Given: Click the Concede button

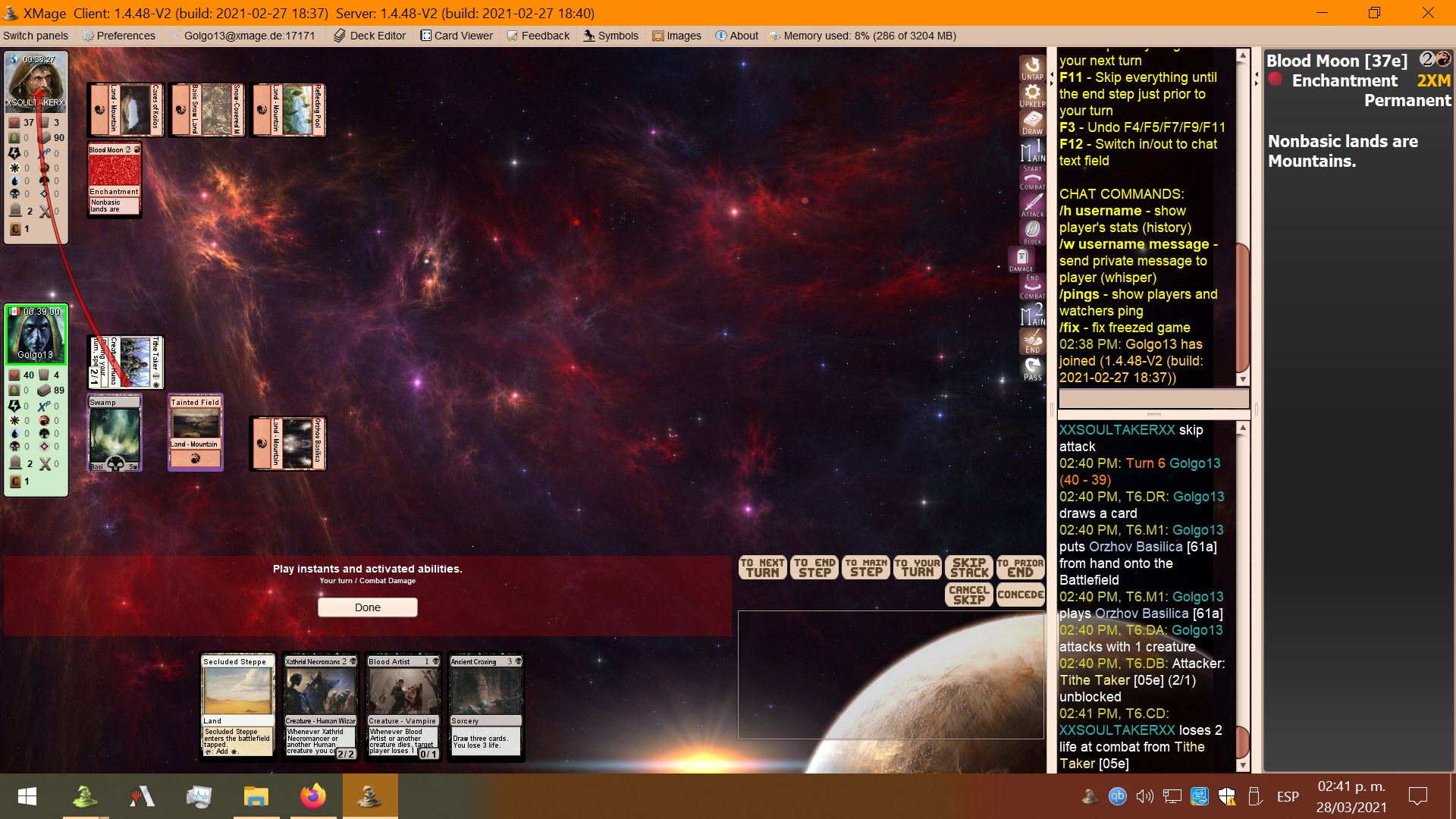Looking at the screenshot, I should point(1021,595).
